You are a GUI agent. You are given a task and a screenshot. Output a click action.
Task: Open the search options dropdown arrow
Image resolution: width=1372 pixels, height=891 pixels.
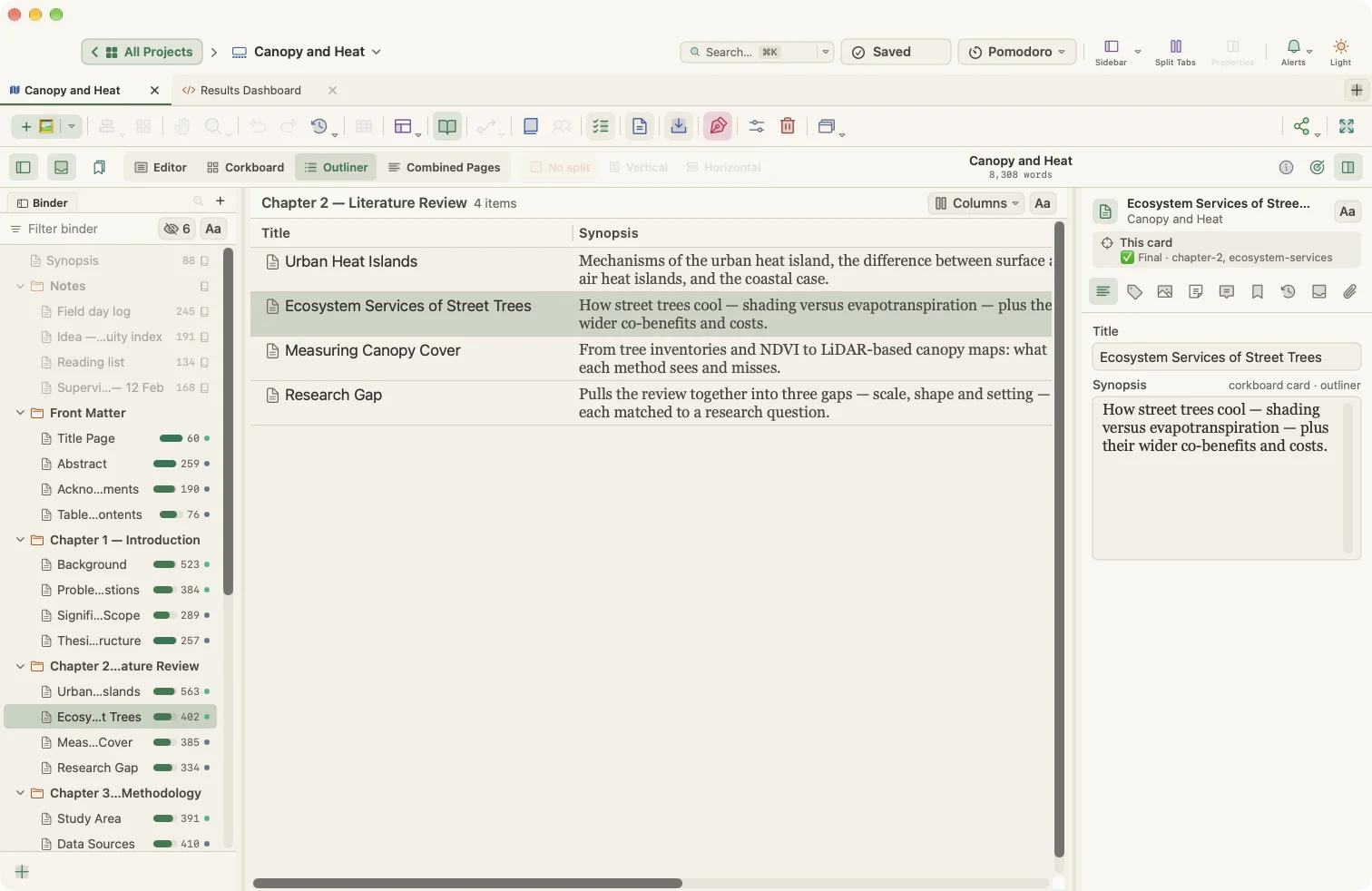[825, 52]
